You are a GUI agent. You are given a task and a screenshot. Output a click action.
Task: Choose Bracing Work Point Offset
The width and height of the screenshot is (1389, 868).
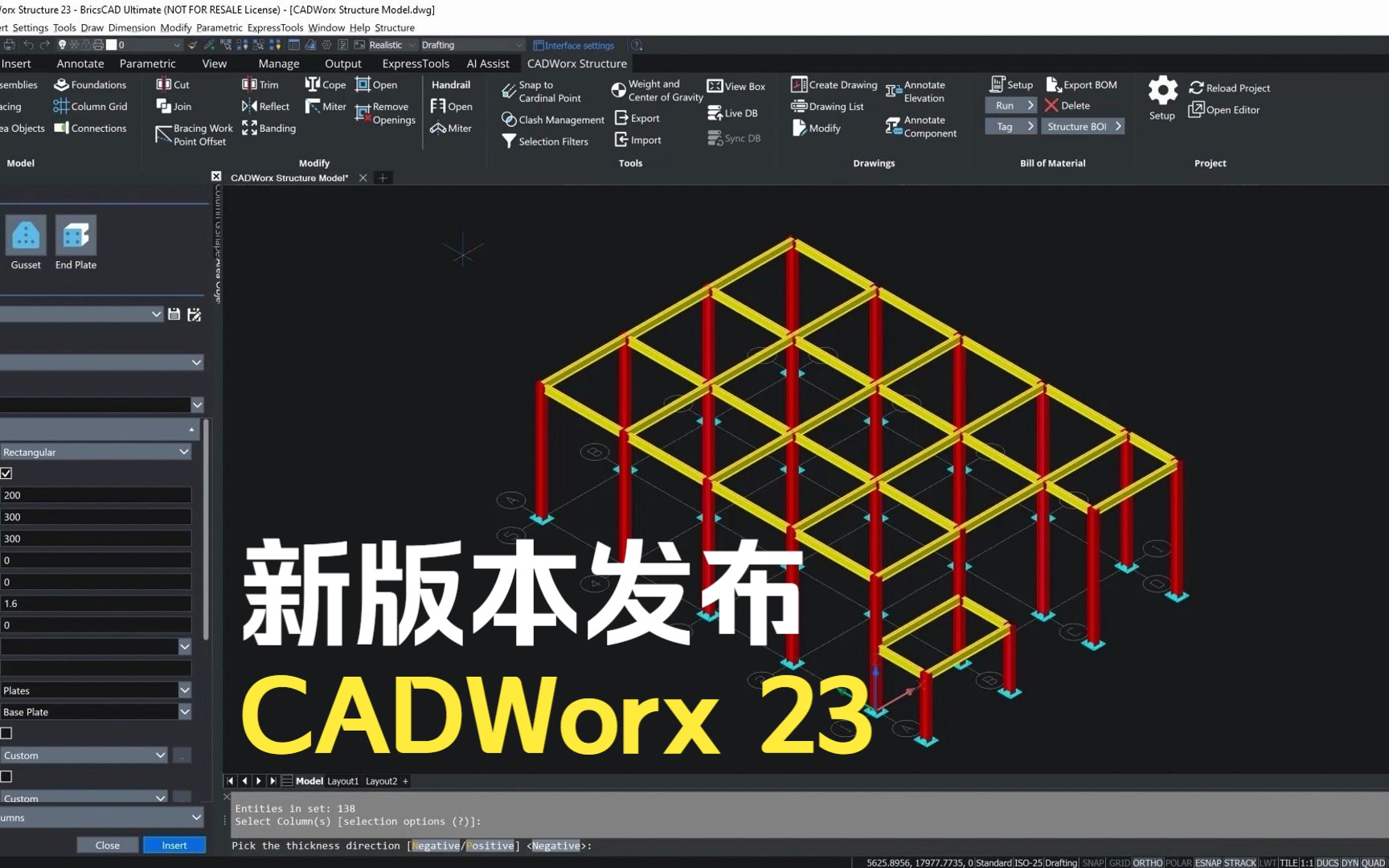pos(194,135)
